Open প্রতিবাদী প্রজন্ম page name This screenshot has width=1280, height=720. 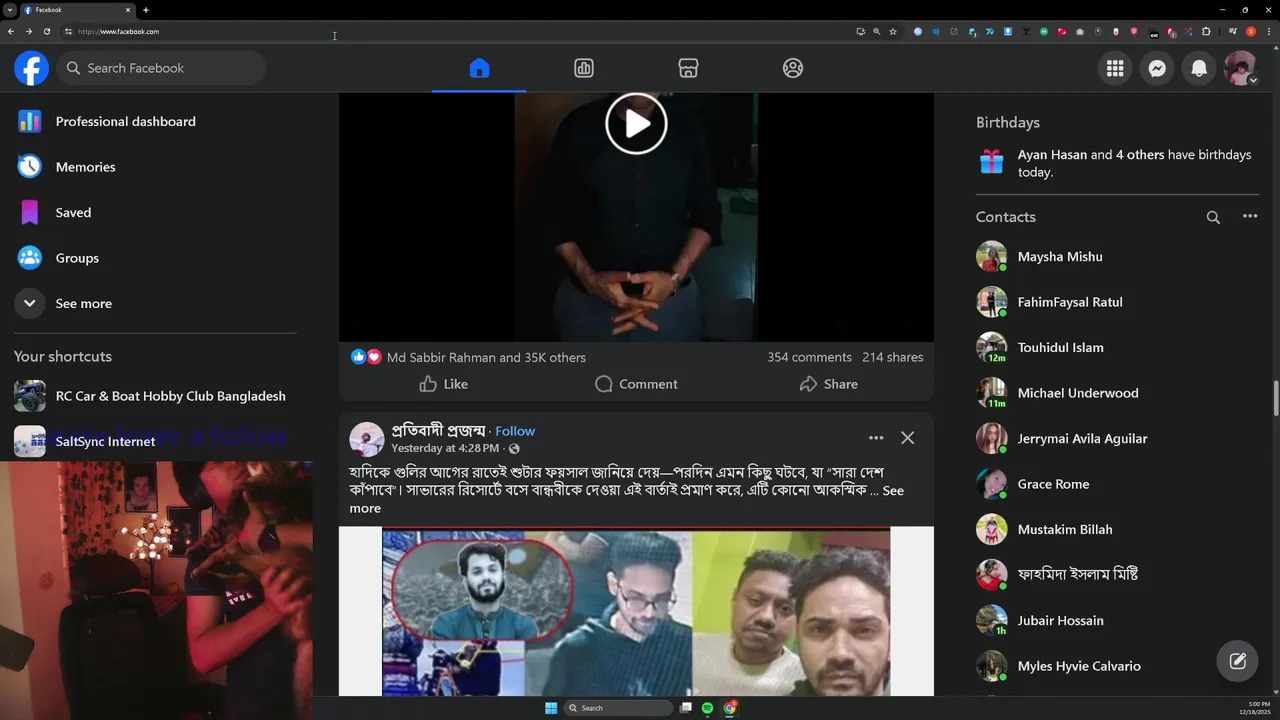(x=438, y=431)
